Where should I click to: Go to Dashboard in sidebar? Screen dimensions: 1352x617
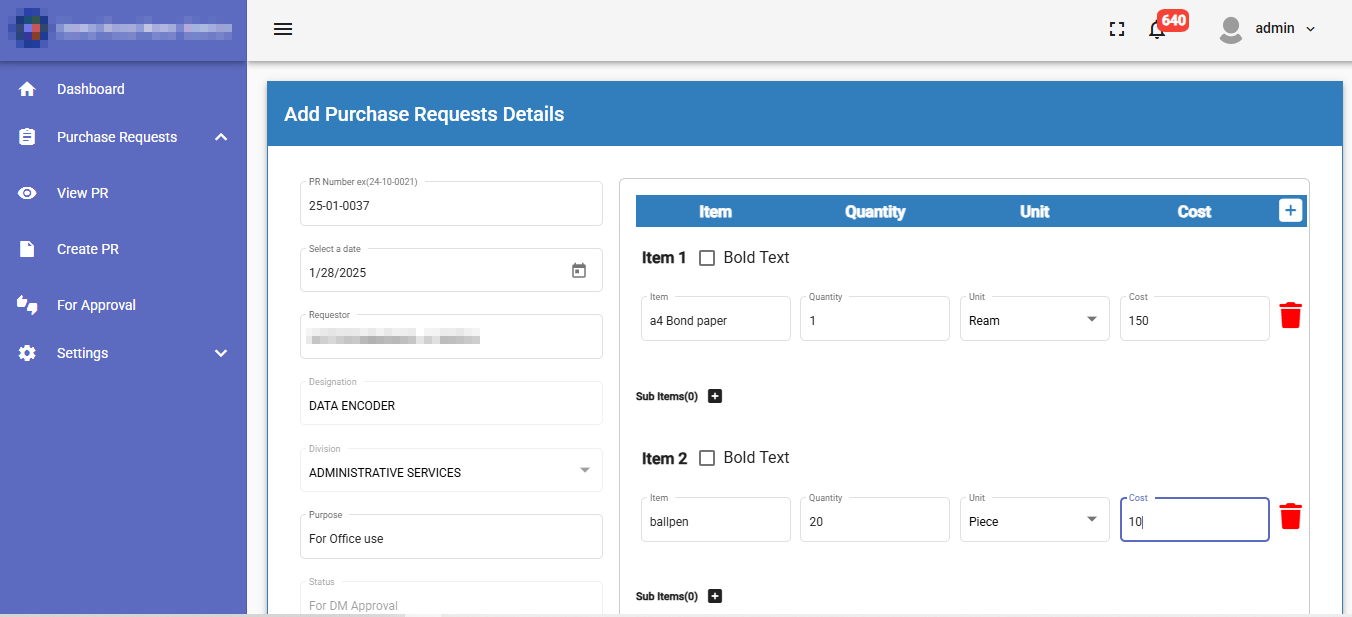pos(90,89)
